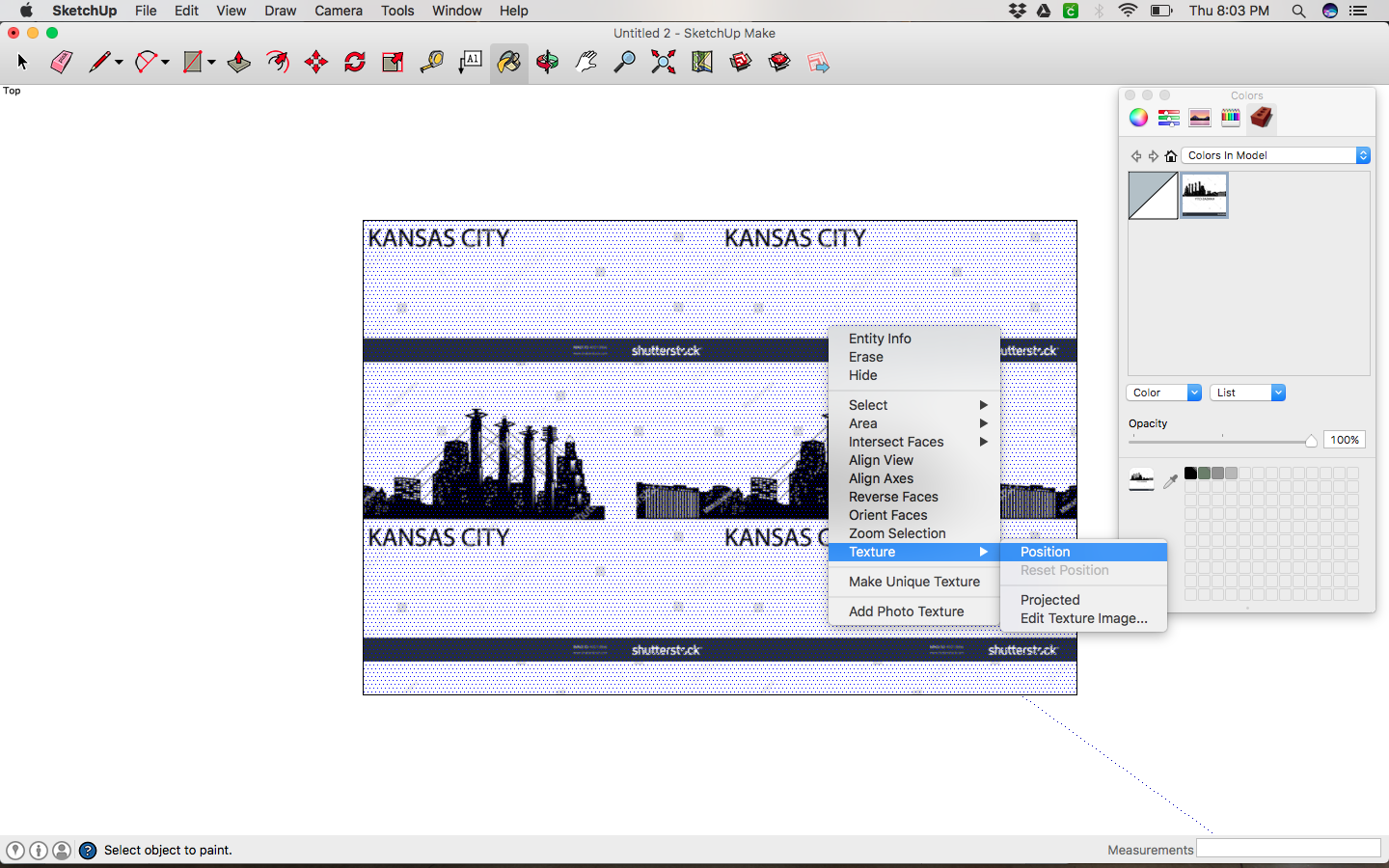Image resolution: width=1389 pixels, height=868 pixels.
Task: Click Entity Info in context menu
Action: (914, 339)
